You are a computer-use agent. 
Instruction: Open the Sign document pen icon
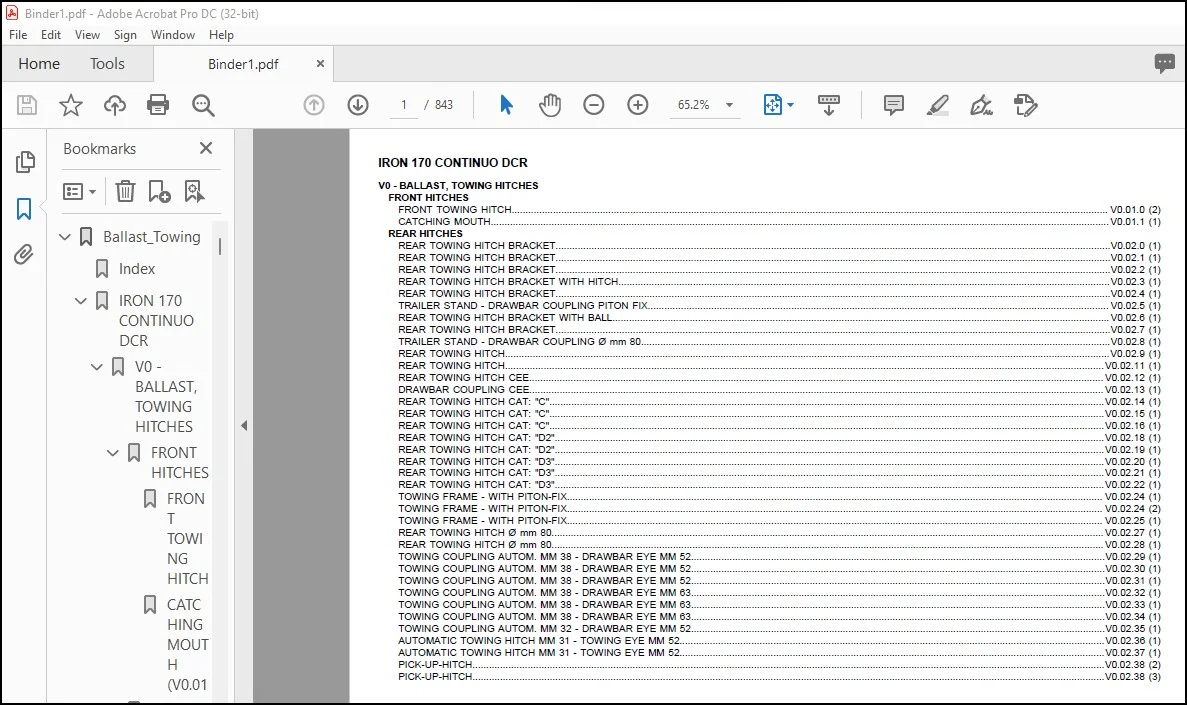point(981,105)
